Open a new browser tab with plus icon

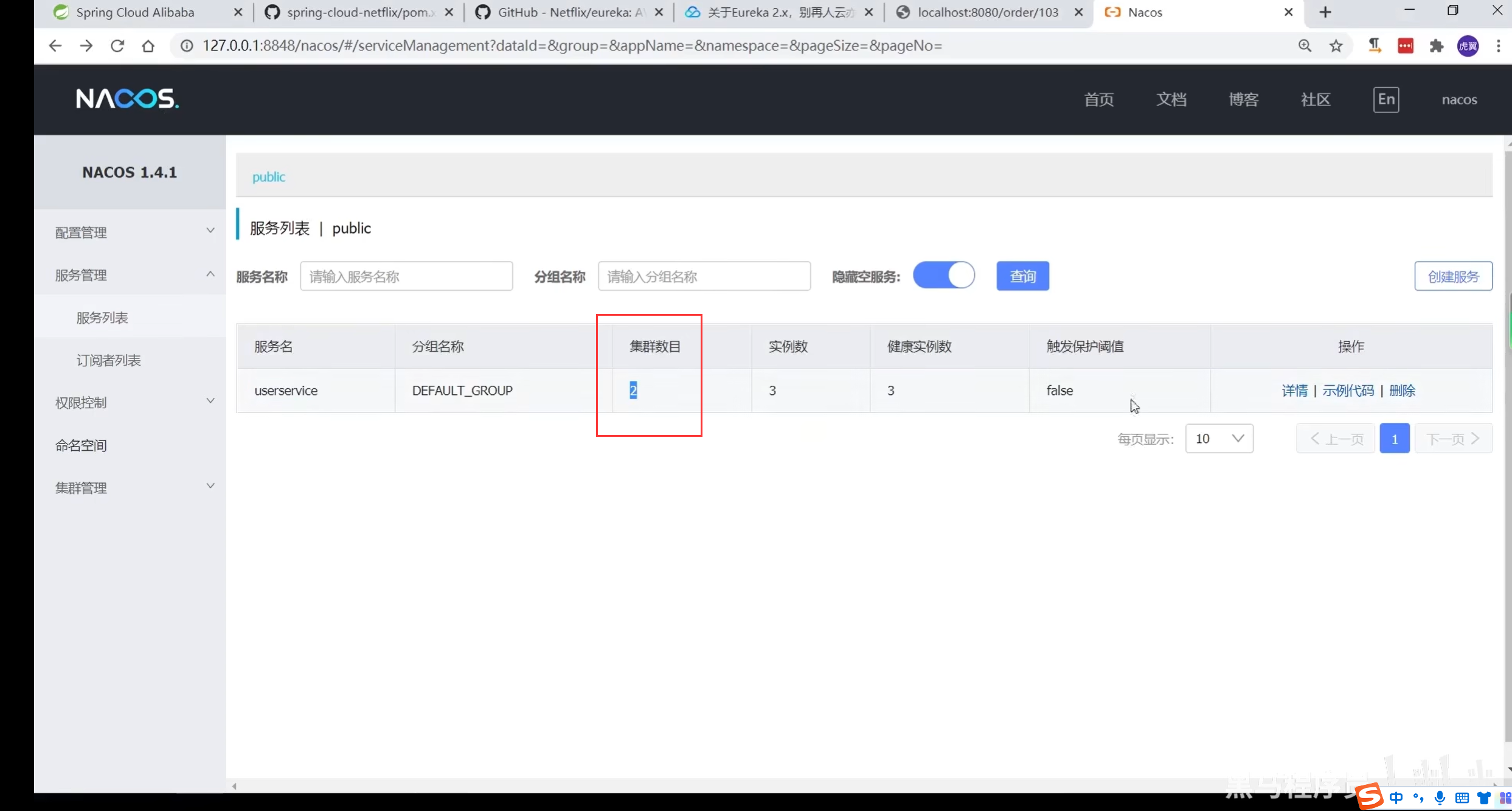(x=1325, y=12)
